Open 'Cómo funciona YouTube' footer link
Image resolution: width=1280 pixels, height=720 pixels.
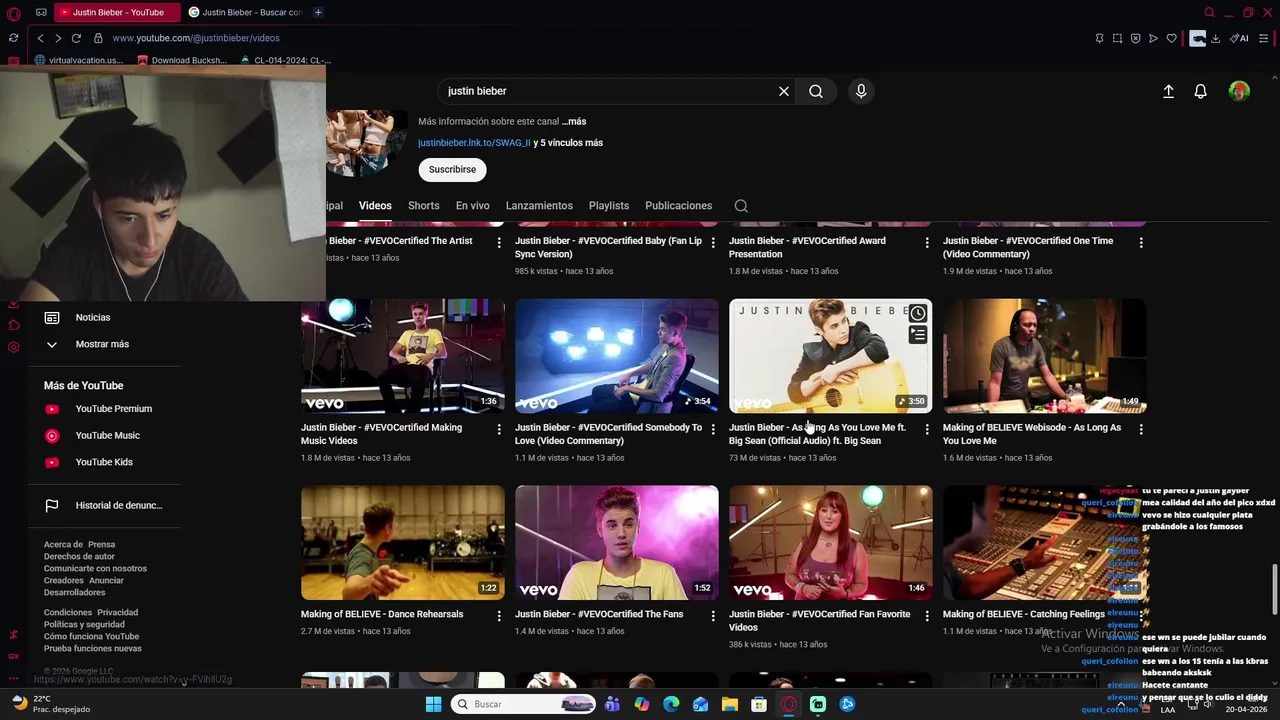(x=92, y=637)
